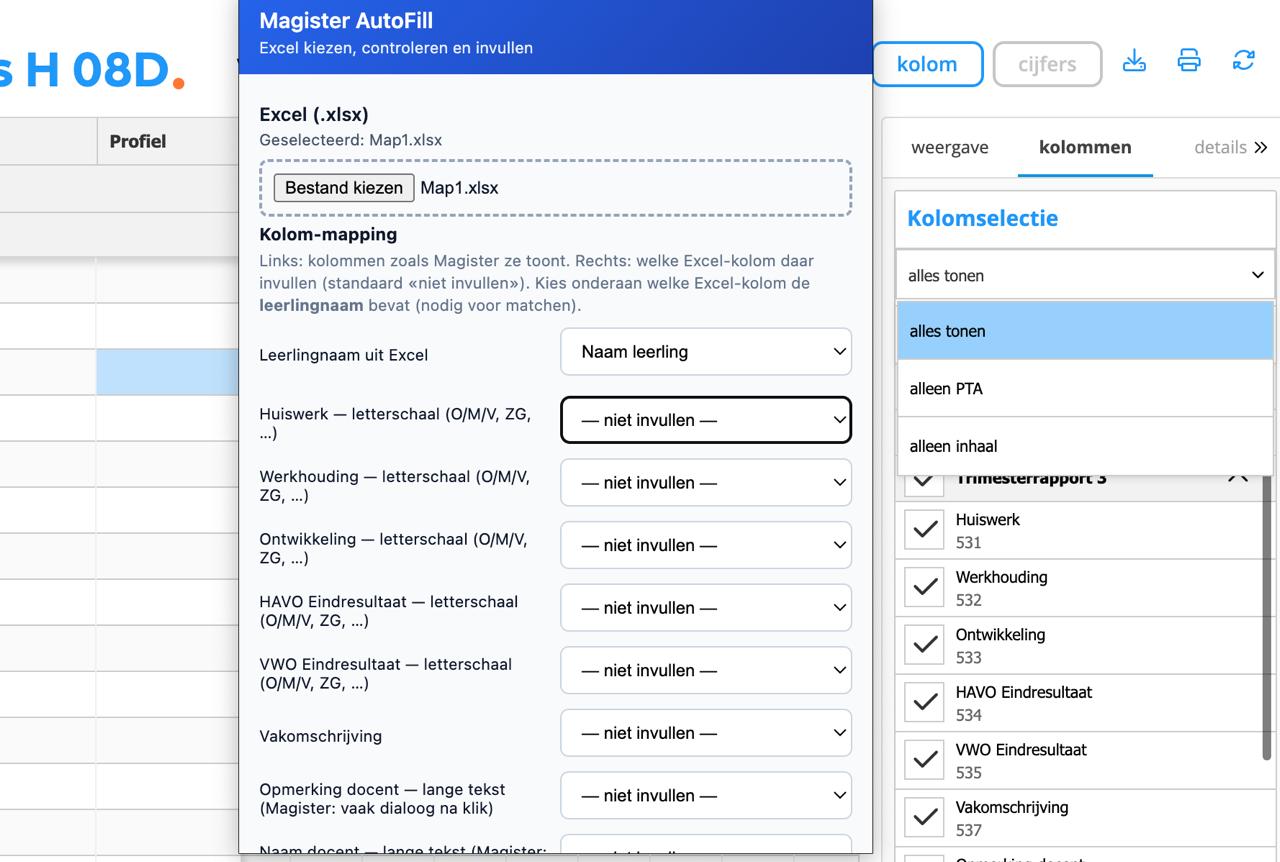
Task: Click the refresh icon
Action: pyautogui.click(x=1243, y=61)
